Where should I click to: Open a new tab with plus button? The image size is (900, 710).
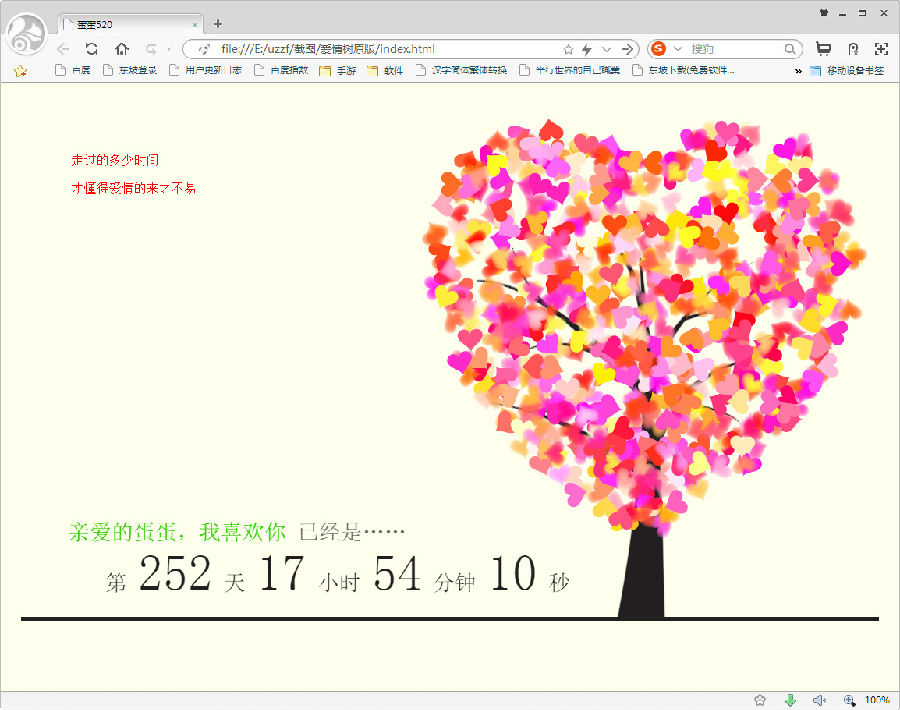218,23
